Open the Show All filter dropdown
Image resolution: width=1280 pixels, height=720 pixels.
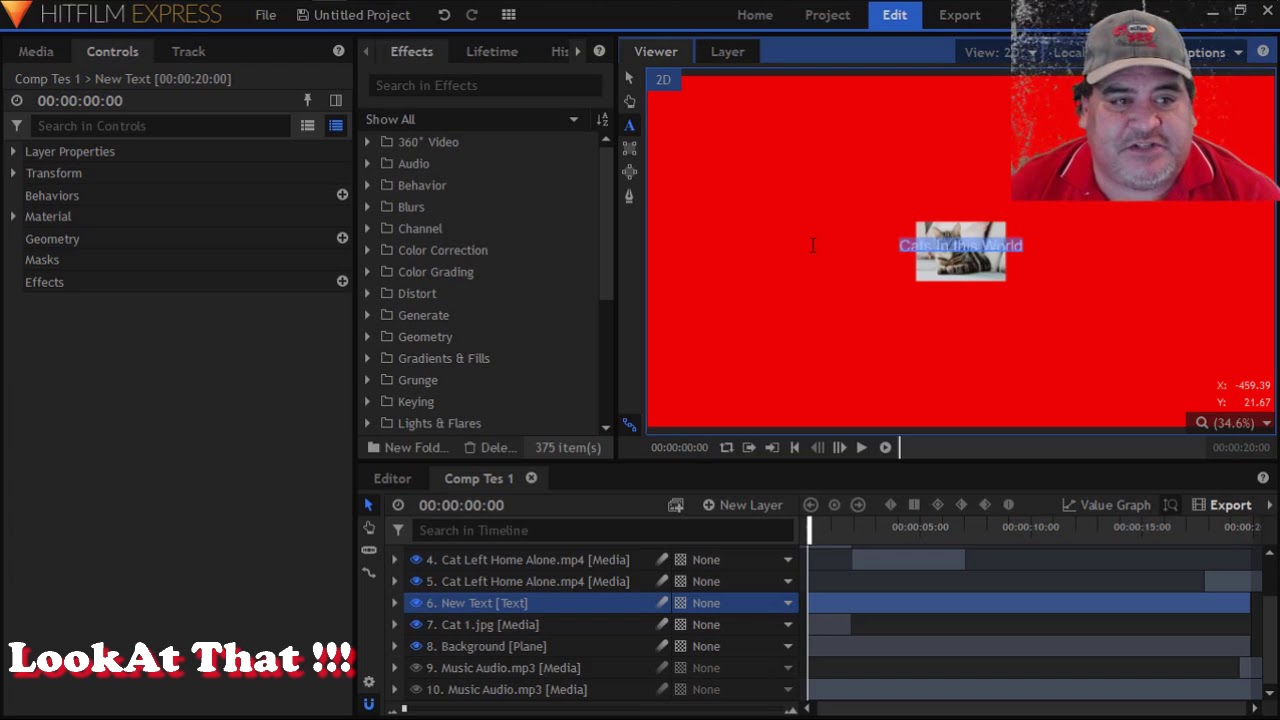coord(472,119)
